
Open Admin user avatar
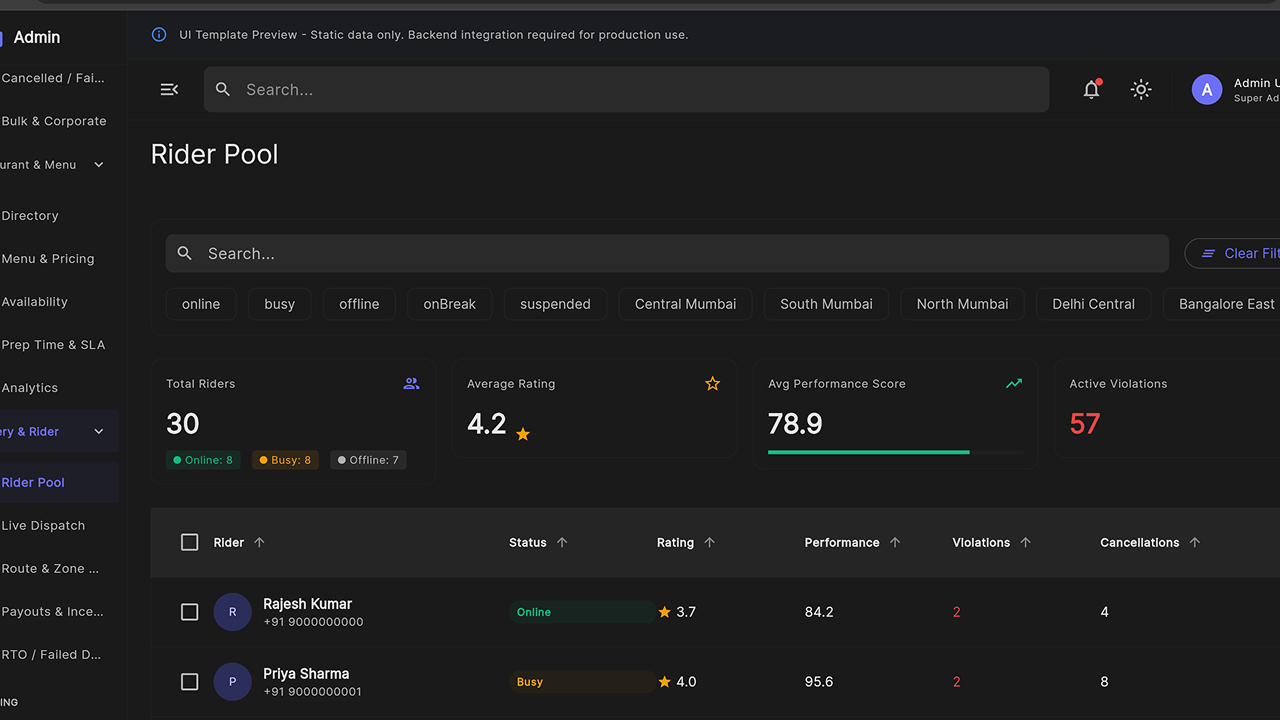1207,90
